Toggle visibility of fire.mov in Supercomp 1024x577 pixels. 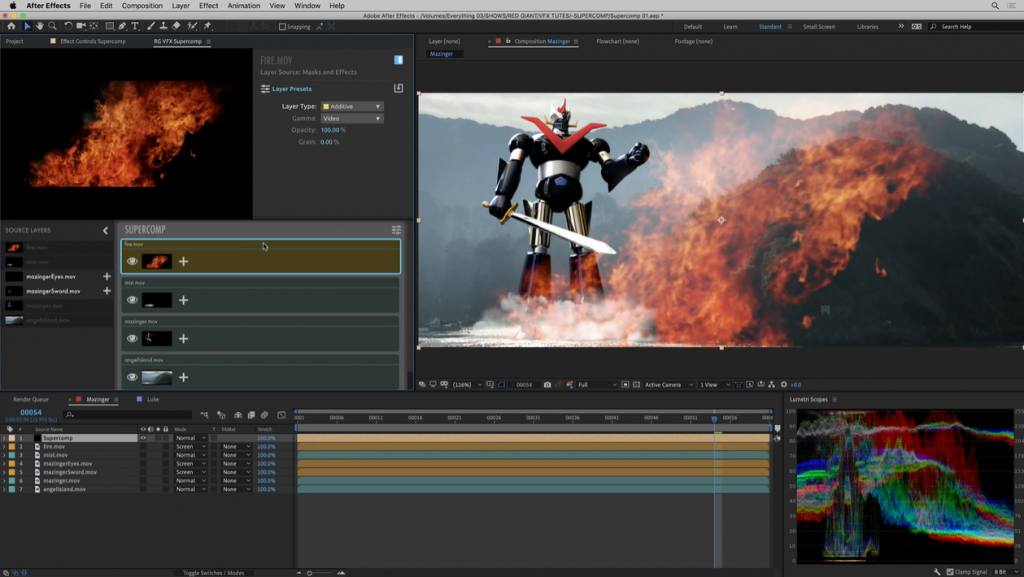tap(133, 261)
